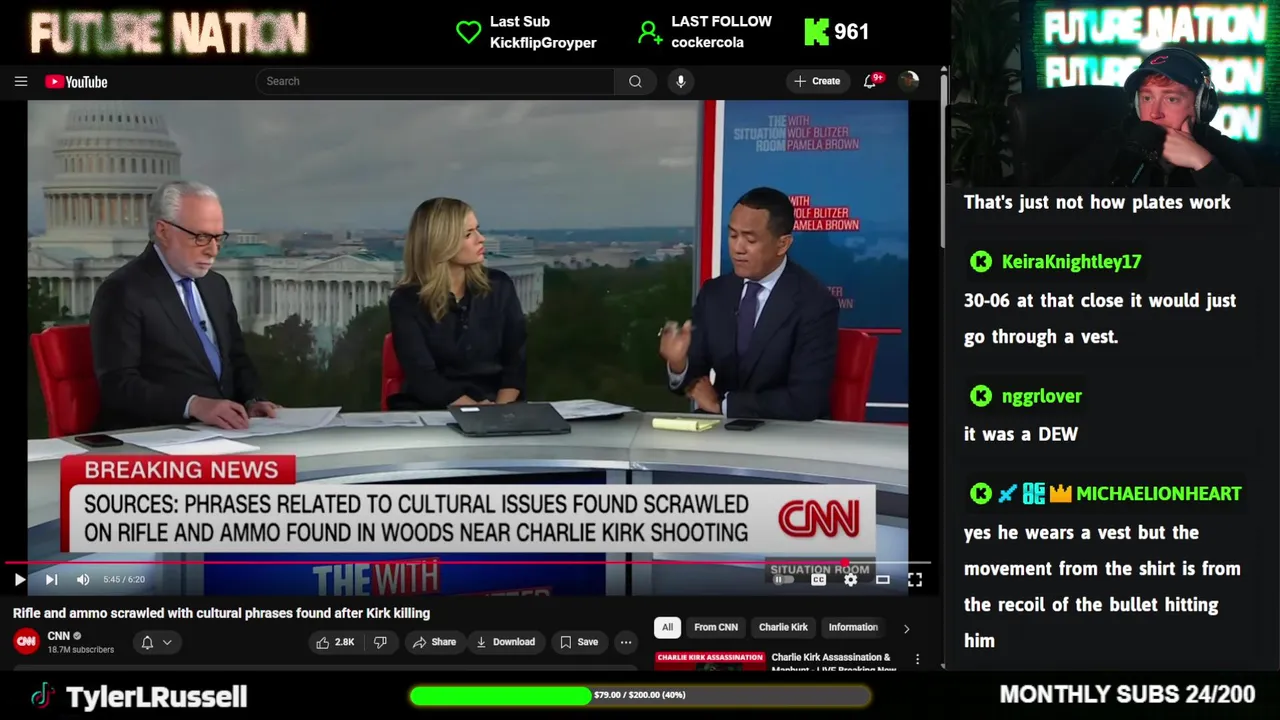Open Charlie Kirk Assassination recommended video
Screen dimensions: 1280x720
coord(774,661)
